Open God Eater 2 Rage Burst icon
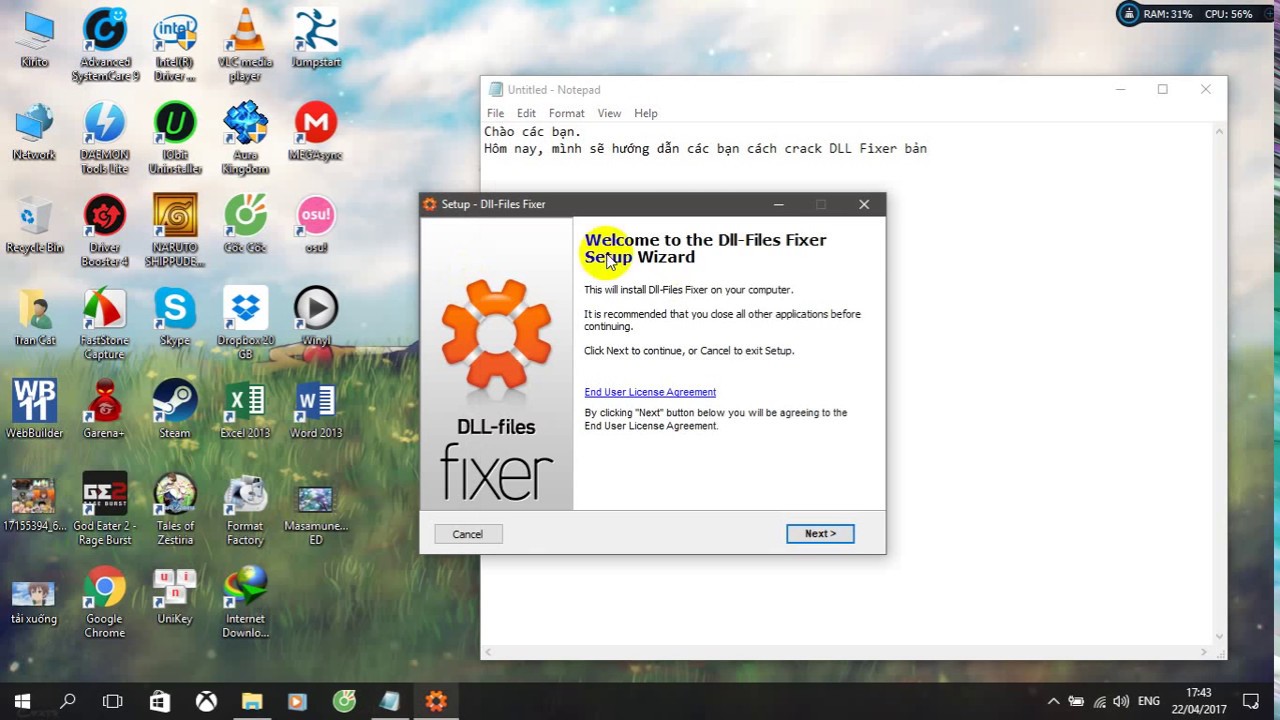 (105, 510)
